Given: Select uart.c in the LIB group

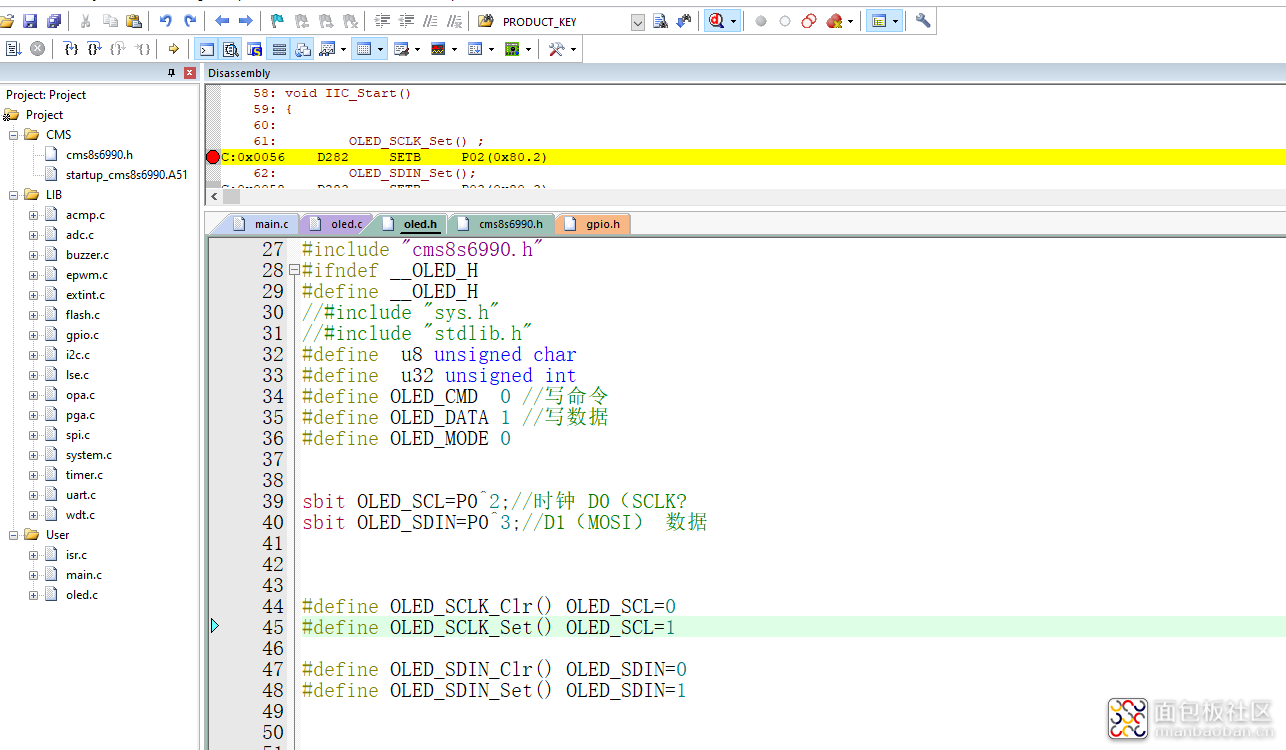Looking at the screenshot, I should [x=81, y=495].
